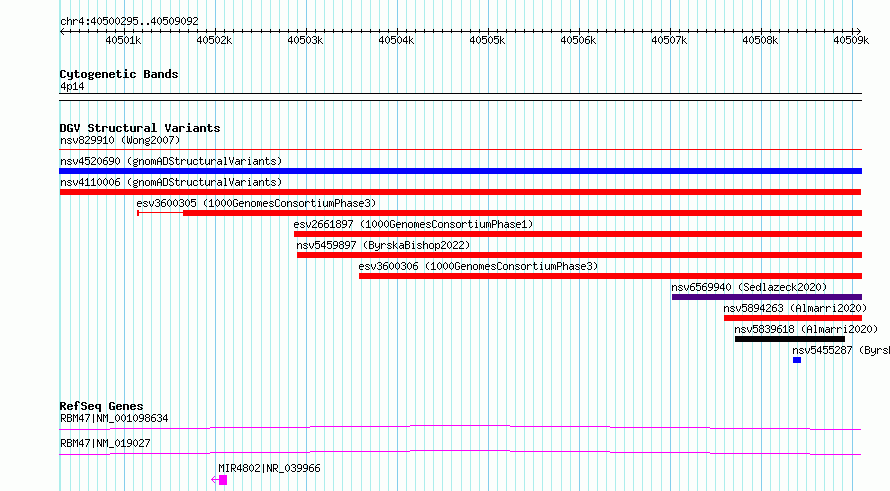Click the thin red nsv829910 line
The width and height of the screenshot is (890, 491).
460,150
